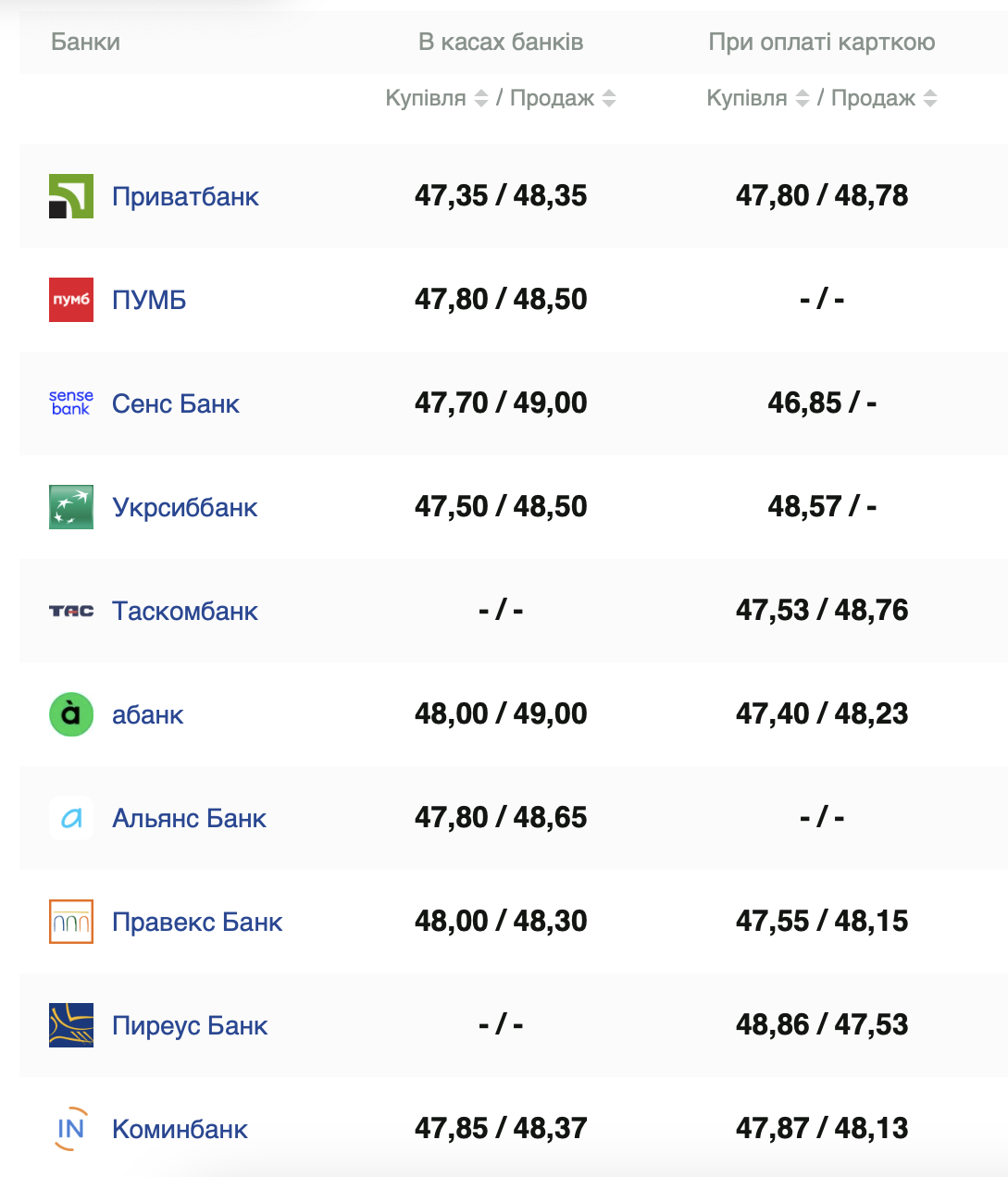Click the blue Пиреус Банк logo
This screenshot has height=1177, width=1008.
click(x=71, y=1025)
